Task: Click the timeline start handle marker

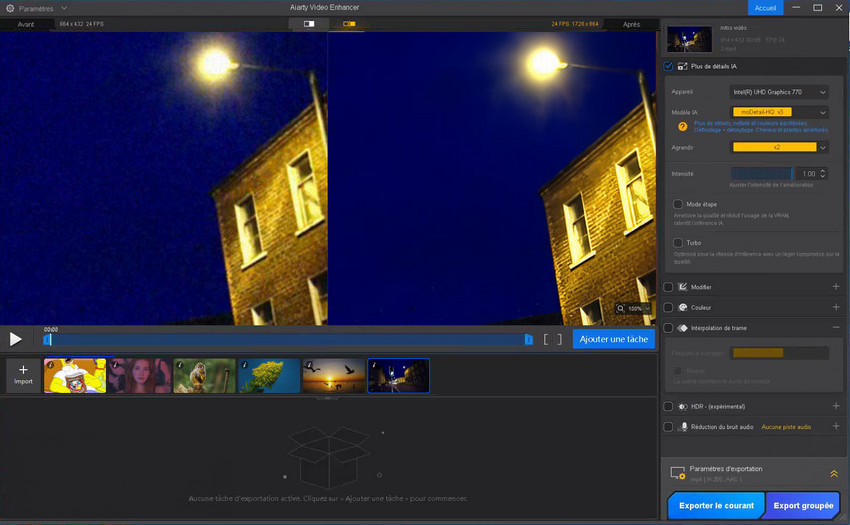Action: pyautogui.click(x=47, y=340)
